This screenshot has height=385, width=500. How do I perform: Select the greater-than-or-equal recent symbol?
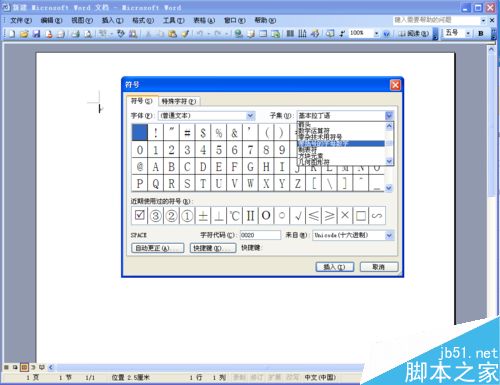(329, 215)
